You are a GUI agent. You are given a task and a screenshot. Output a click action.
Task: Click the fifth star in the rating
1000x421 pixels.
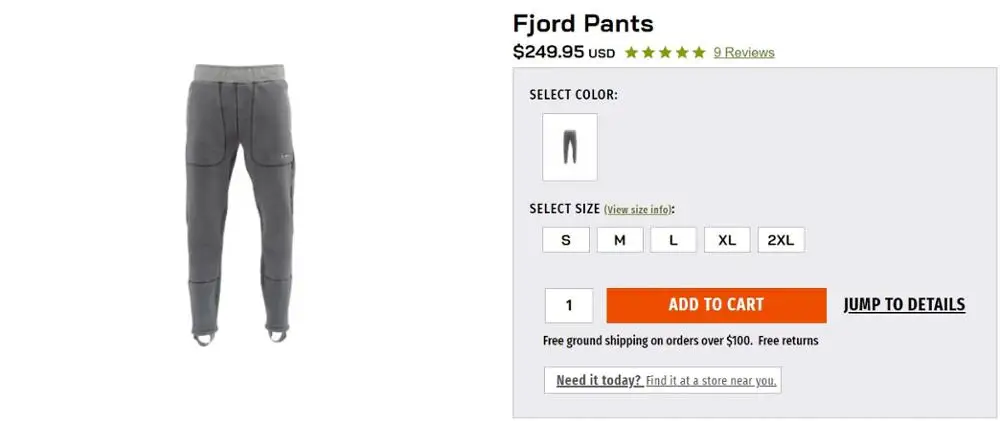tap(698, 53)
